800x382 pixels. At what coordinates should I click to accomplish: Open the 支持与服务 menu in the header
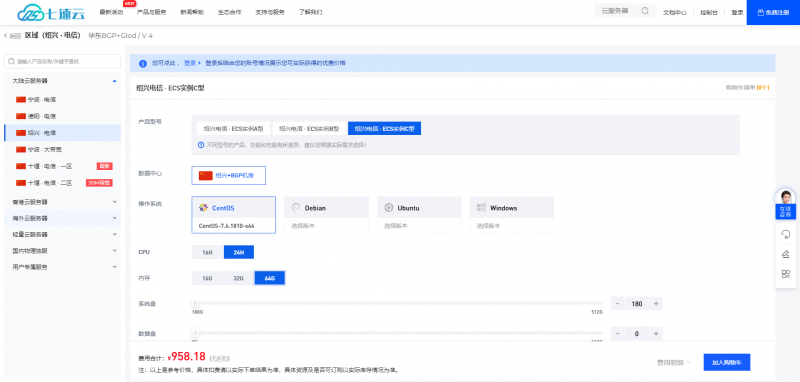270,12
